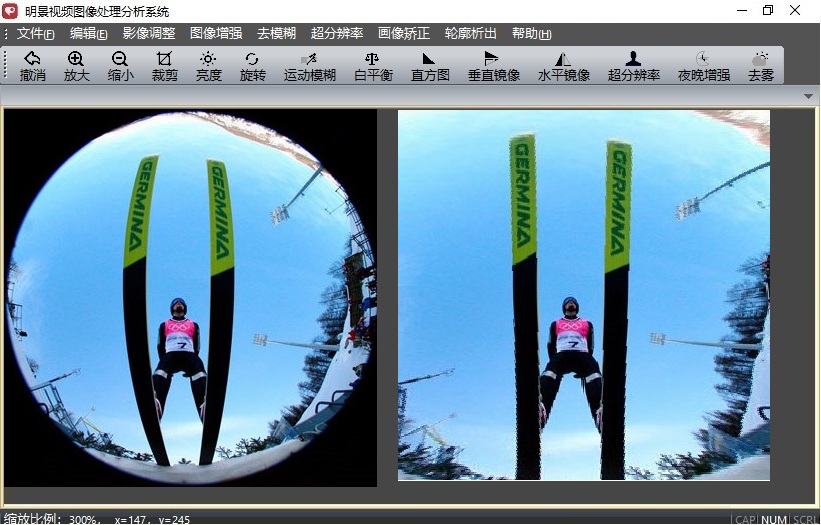This screenshot has width=821, height=525.
Task: Open the 文件 menu
Action: tap(35, 34)
